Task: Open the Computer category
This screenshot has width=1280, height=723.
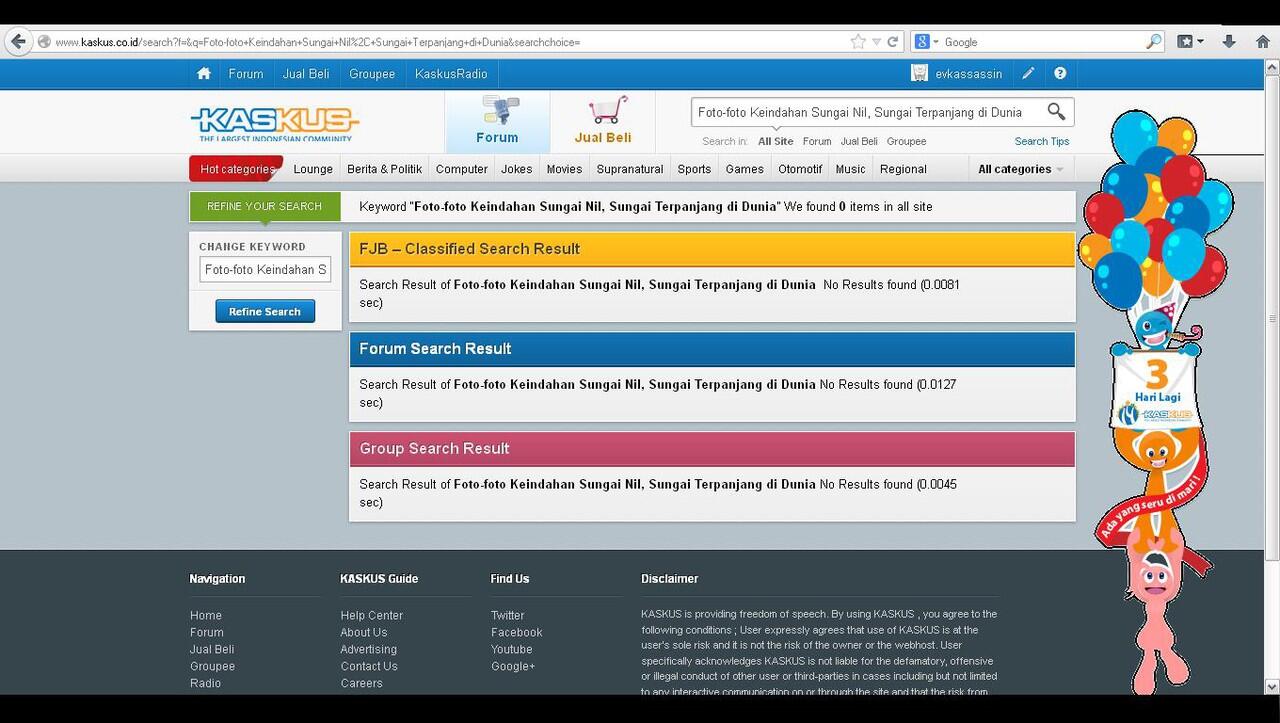Action: point(462,169)
